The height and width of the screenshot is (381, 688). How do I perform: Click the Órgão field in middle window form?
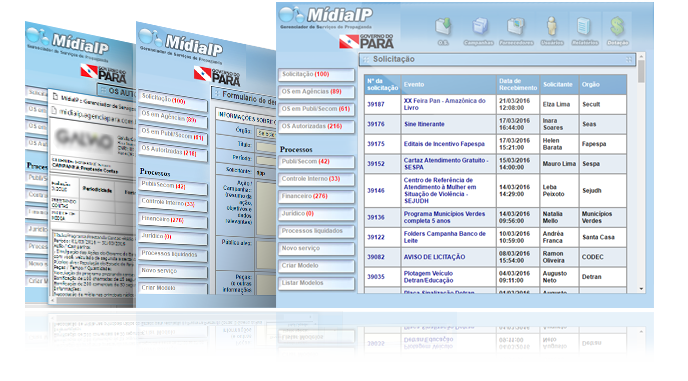[266, 133]
